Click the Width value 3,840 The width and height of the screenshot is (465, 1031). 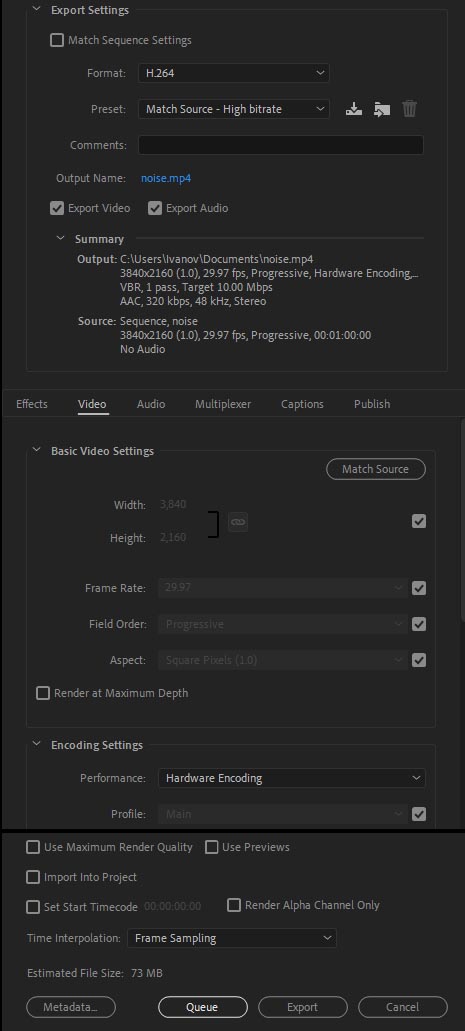(x=173, y=504)
